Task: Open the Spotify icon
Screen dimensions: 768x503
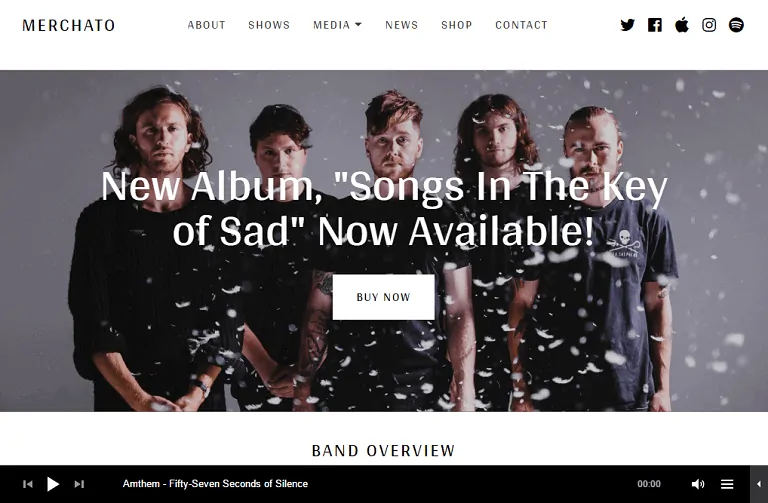Action: (736, 25)
